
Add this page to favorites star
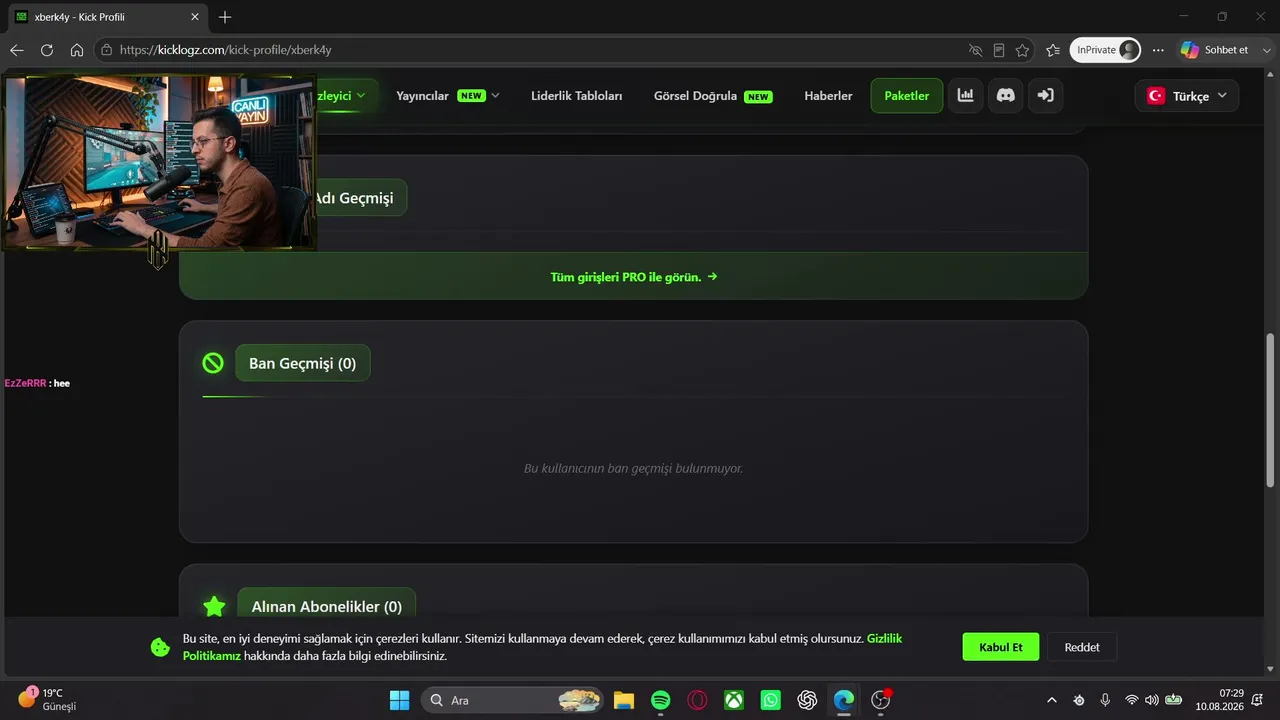click(1022, 50)
